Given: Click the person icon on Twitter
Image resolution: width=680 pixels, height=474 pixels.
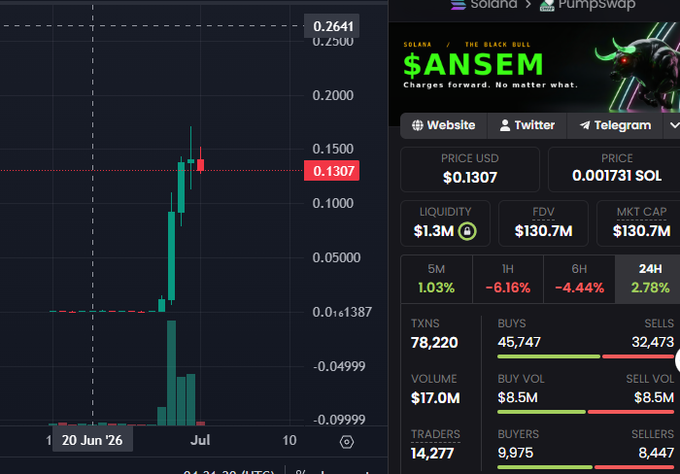Looking at the screenshot, I should click(504, 125).
